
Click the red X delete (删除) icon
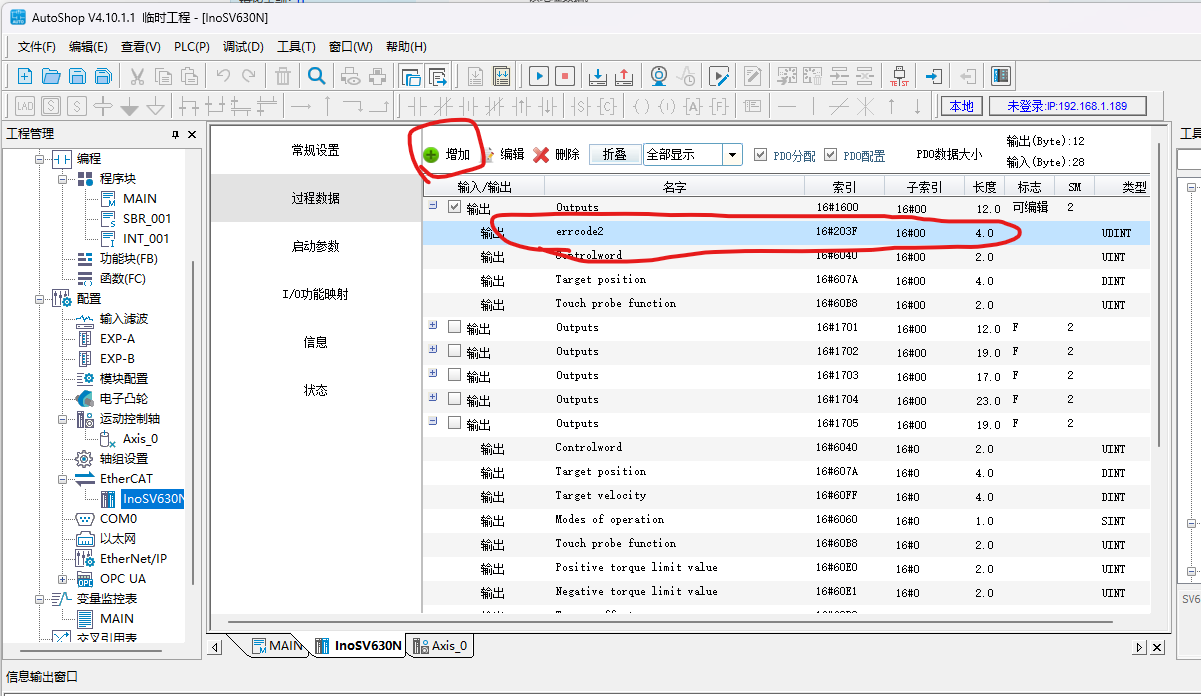pos(541,155)
